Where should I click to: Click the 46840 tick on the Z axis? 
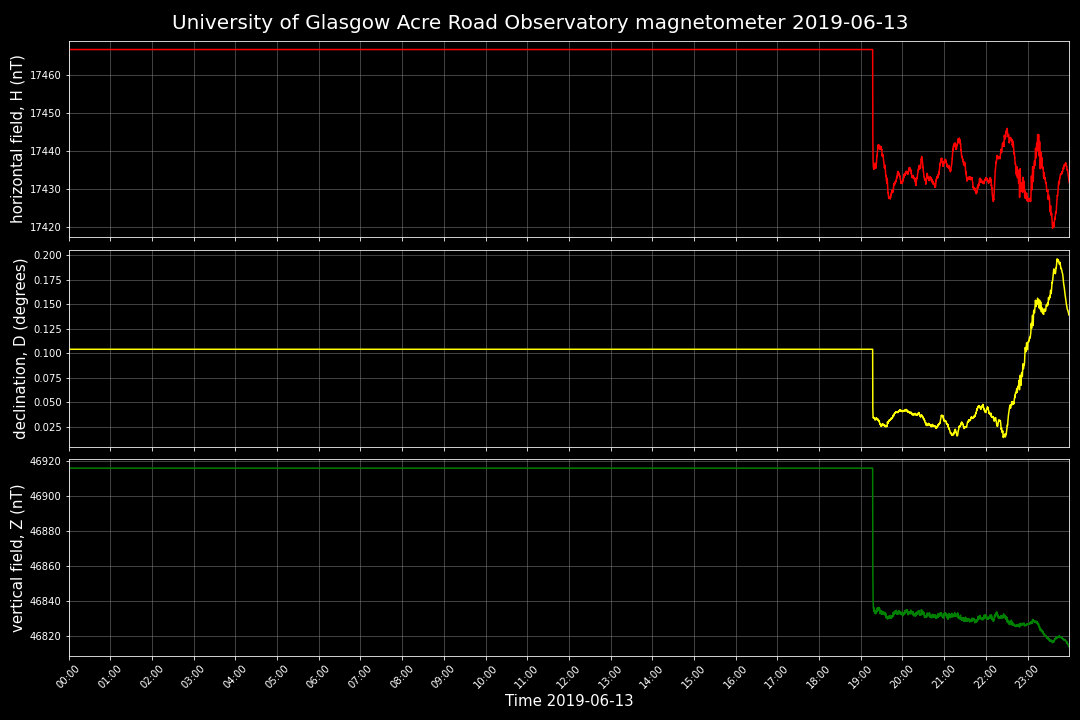click(46, 601)
